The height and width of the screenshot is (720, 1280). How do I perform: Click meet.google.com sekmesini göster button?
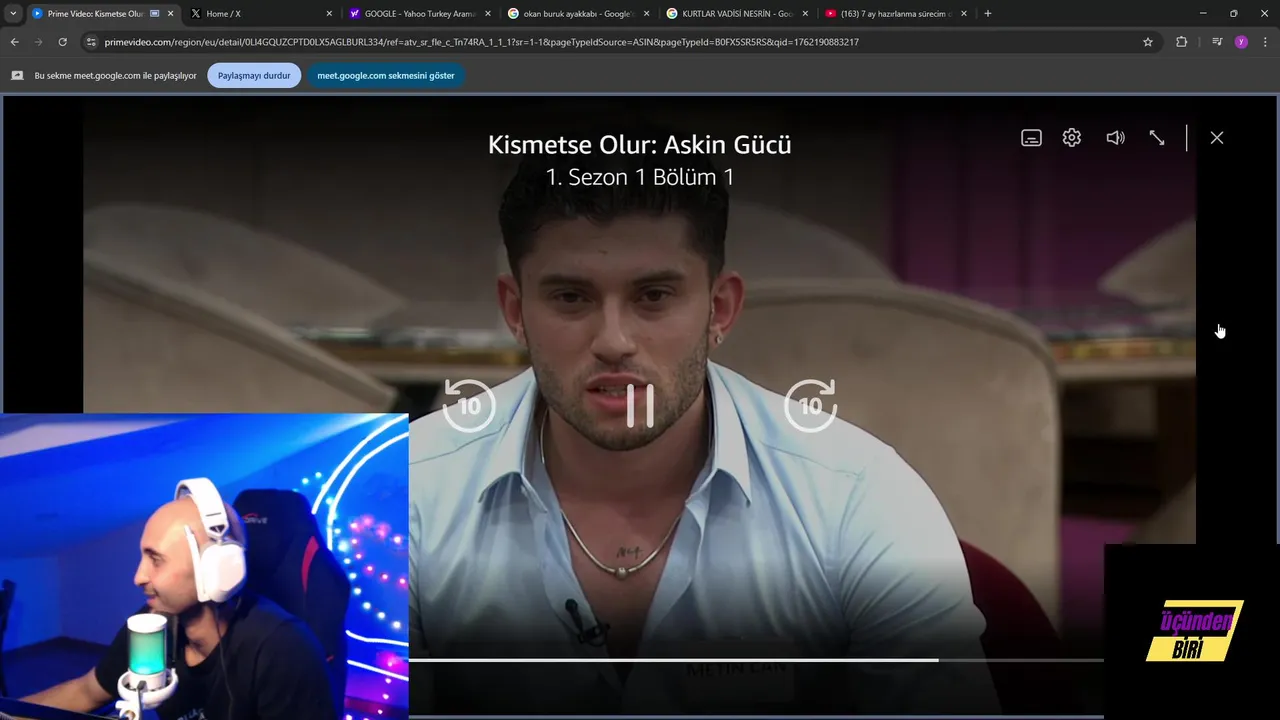click(386, 75)
